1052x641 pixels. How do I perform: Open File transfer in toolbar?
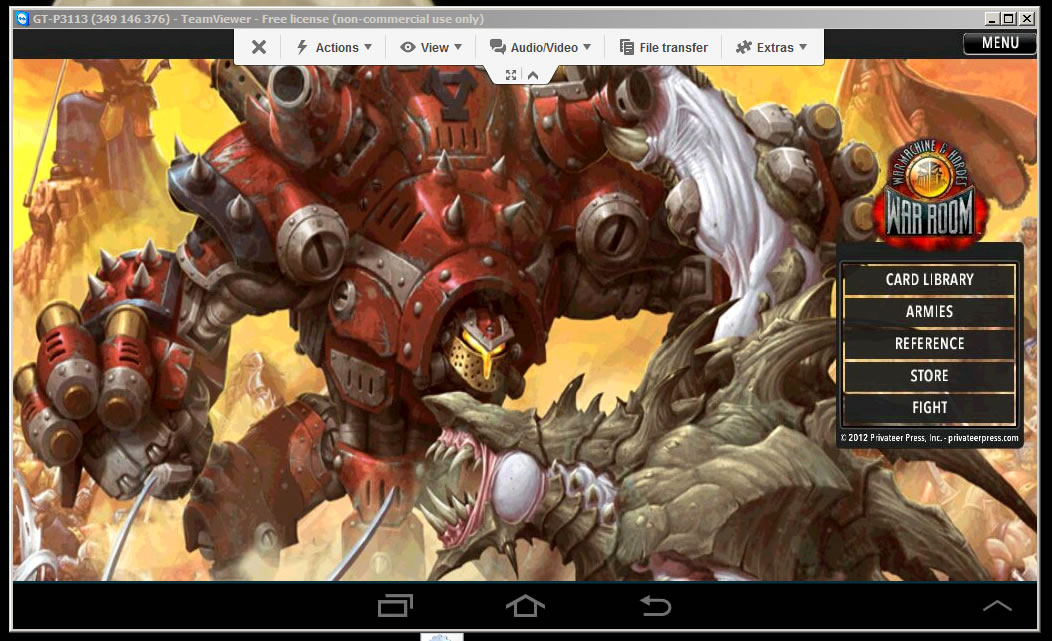pyautogui.click(x=664, y=47)
